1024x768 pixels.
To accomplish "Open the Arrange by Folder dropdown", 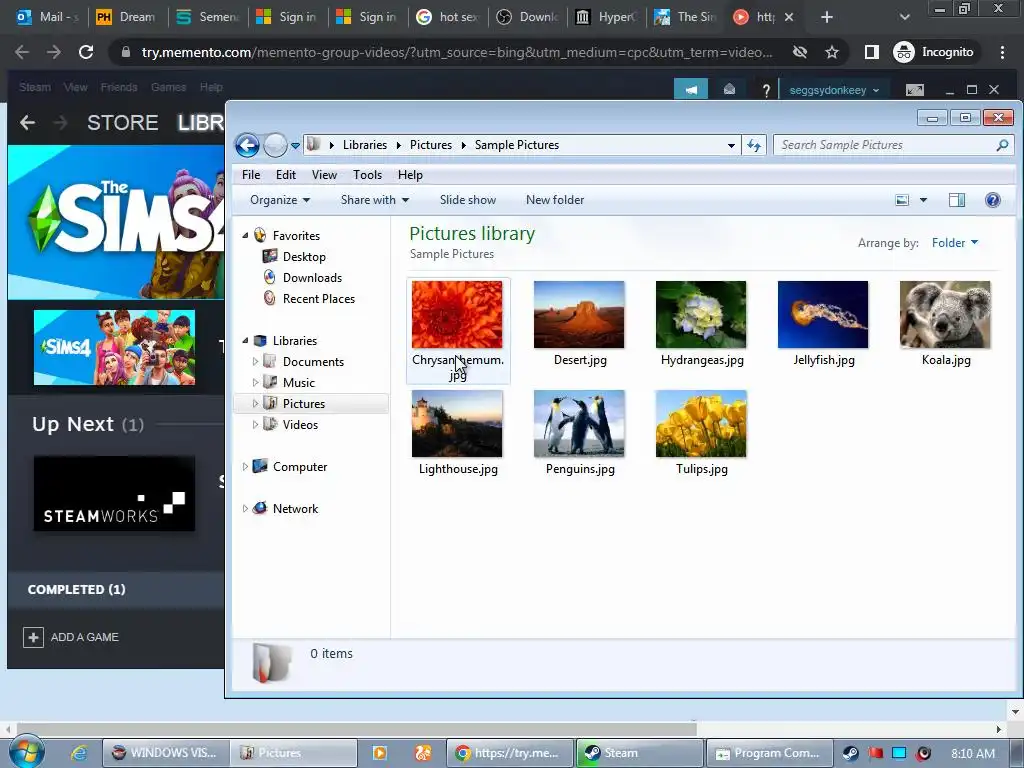I will [954, 243].
